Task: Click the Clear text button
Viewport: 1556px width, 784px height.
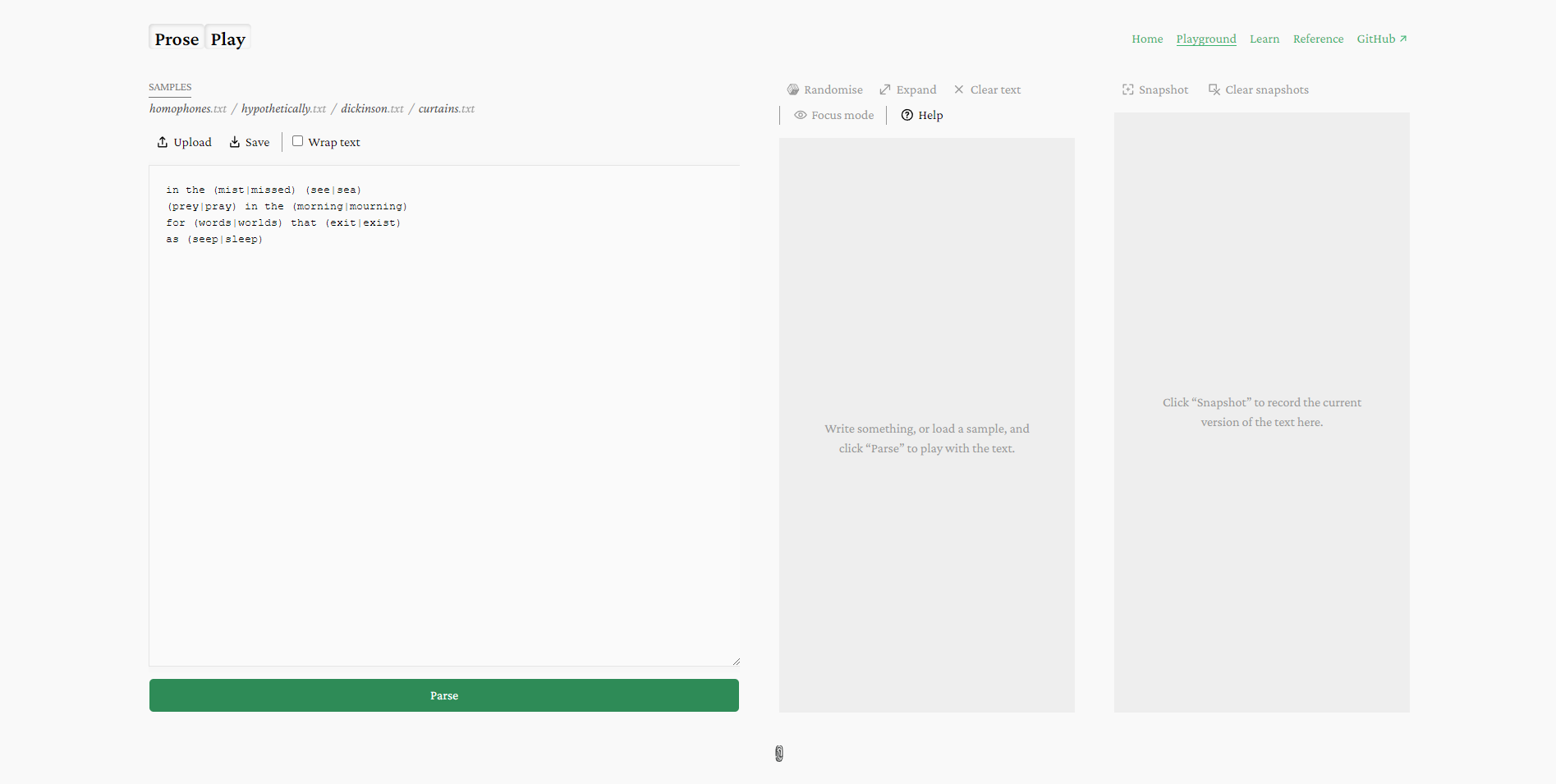Action: click(x=988, y=89)
